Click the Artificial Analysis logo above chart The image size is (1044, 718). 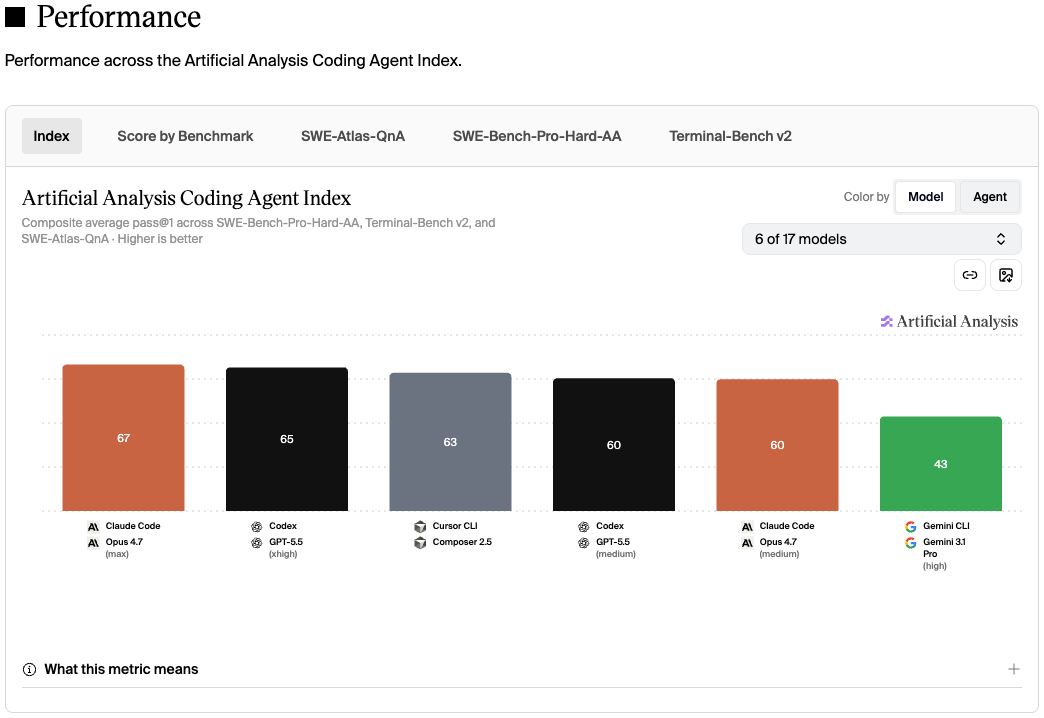coord(949,321)
